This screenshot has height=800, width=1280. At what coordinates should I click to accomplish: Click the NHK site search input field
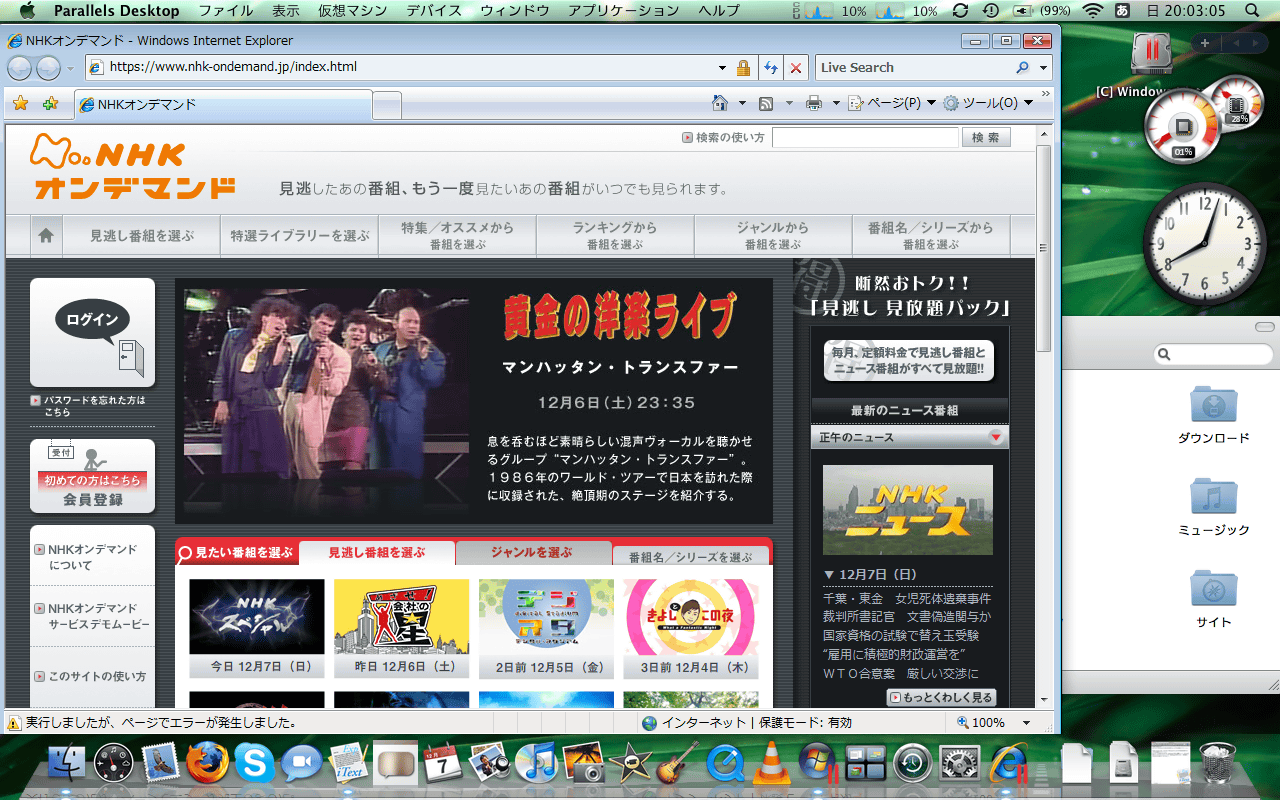tap(865, 138)
